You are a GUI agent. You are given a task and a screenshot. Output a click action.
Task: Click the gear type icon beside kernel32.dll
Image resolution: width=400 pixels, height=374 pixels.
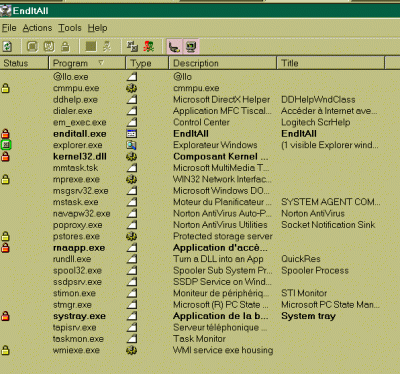(132, 157)
